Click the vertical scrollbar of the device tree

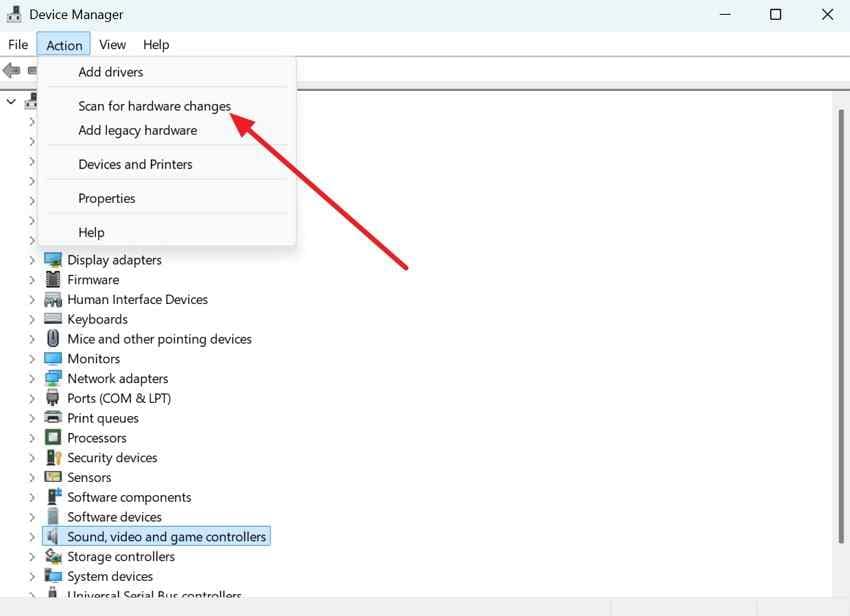click(841, 325)
